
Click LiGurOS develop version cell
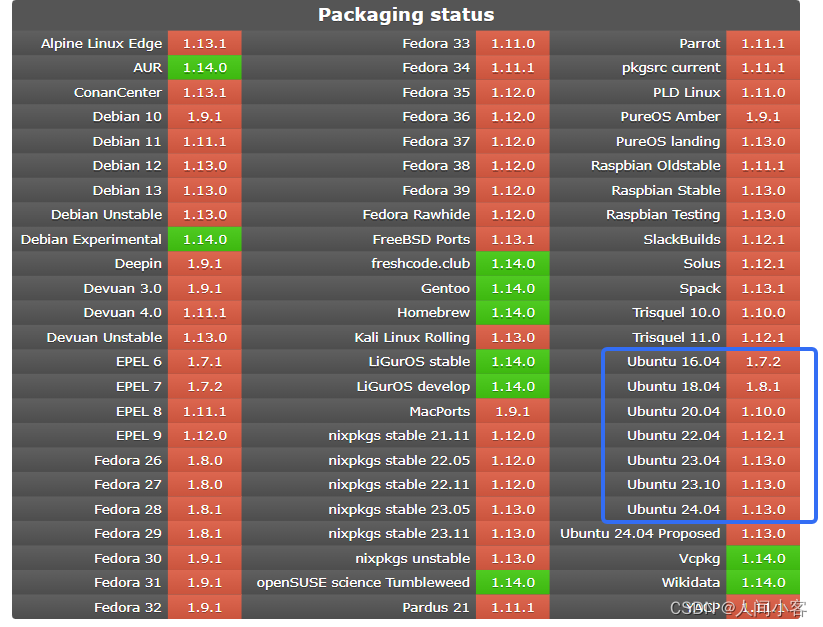(x=513, y=387)
